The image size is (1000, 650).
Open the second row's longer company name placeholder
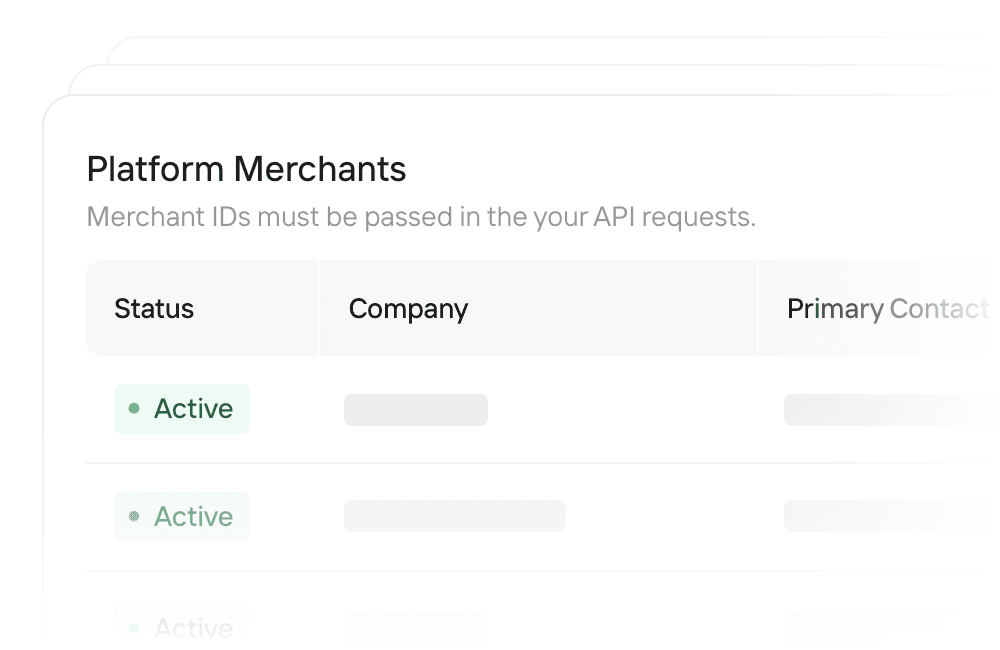(x=455, y=516)
